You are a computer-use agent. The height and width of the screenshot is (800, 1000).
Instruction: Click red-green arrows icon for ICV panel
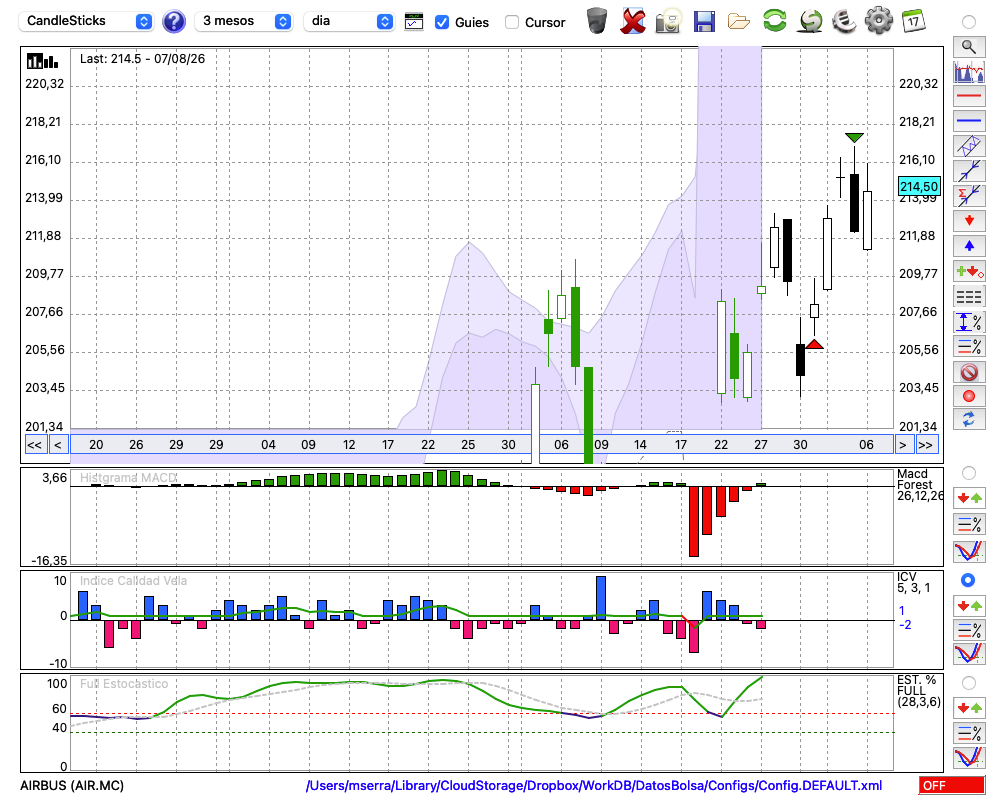[969, 605]
